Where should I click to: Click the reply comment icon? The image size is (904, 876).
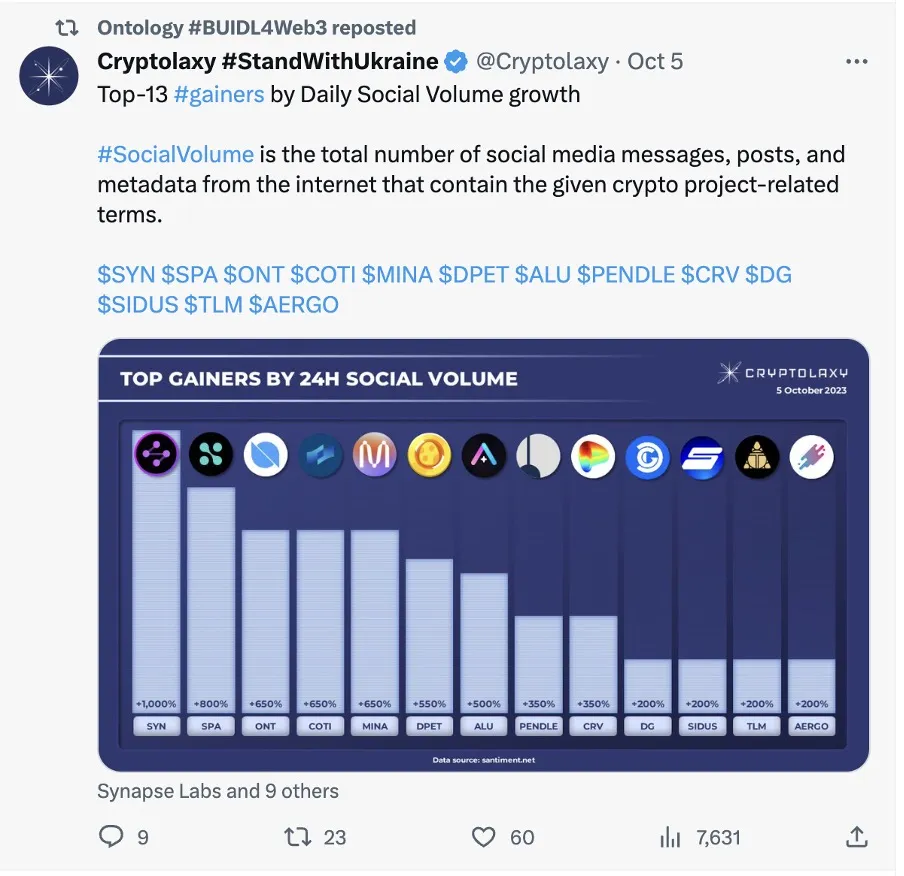tap(112, 837)
